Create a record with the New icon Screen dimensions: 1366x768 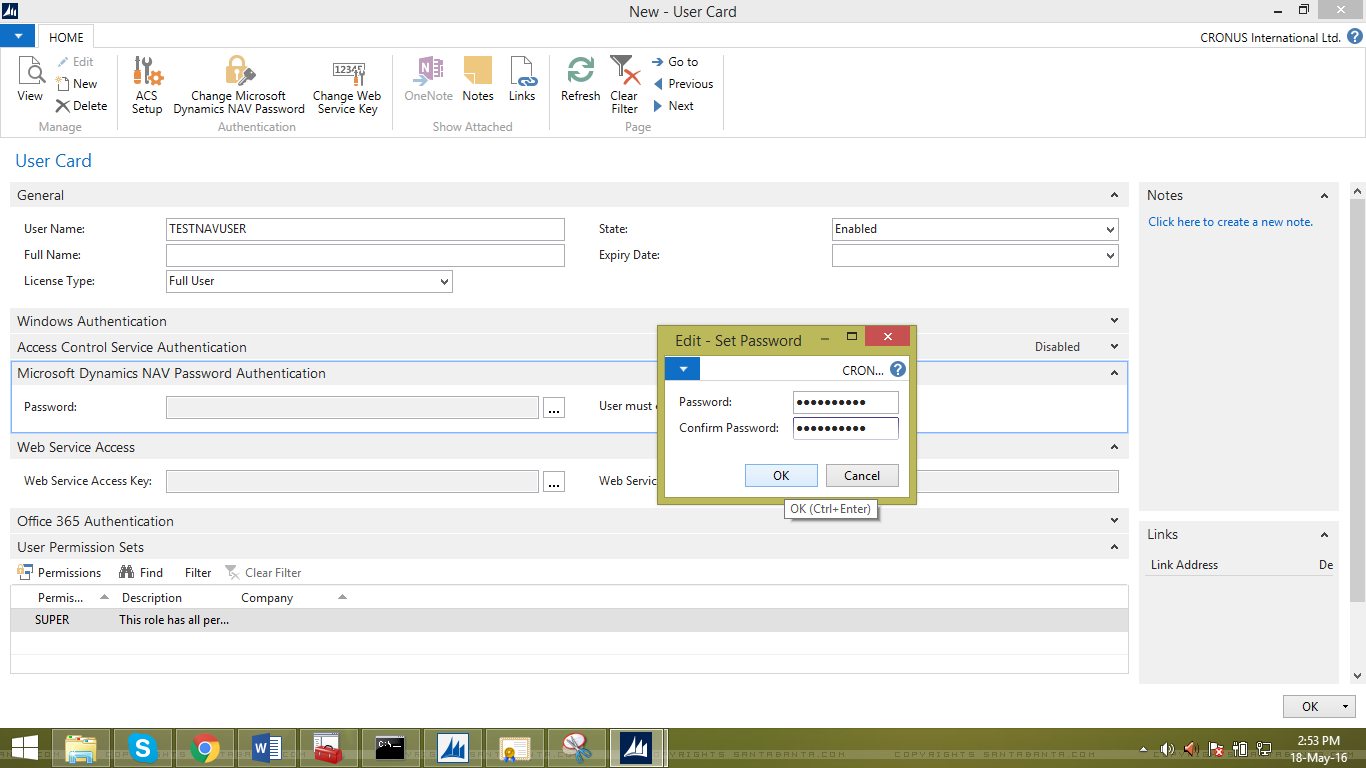click(x=79, y=83)
